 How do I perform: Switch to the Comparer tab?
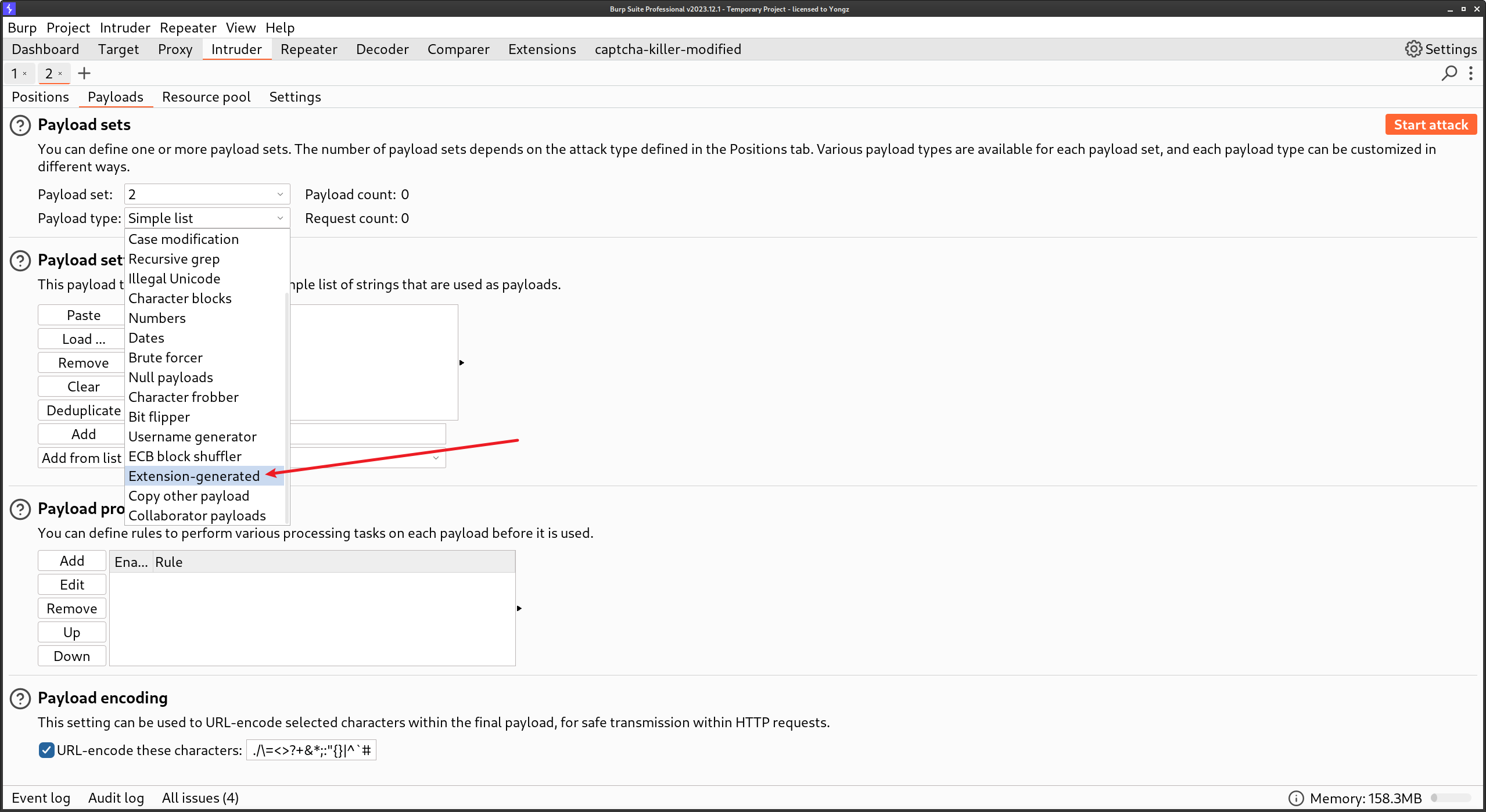point(458,49)
